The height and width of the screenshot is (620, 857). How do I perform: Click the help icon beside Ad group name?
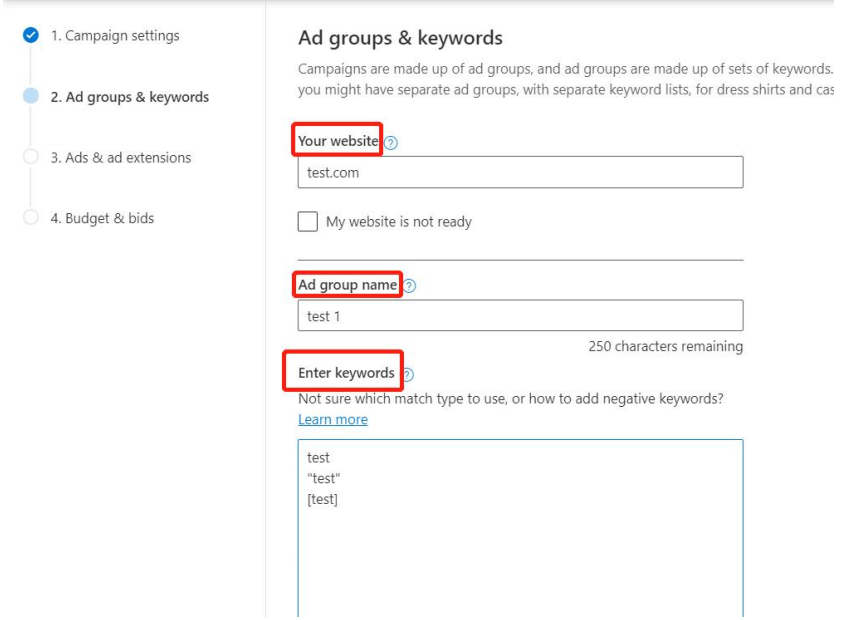tap(409, 286)
